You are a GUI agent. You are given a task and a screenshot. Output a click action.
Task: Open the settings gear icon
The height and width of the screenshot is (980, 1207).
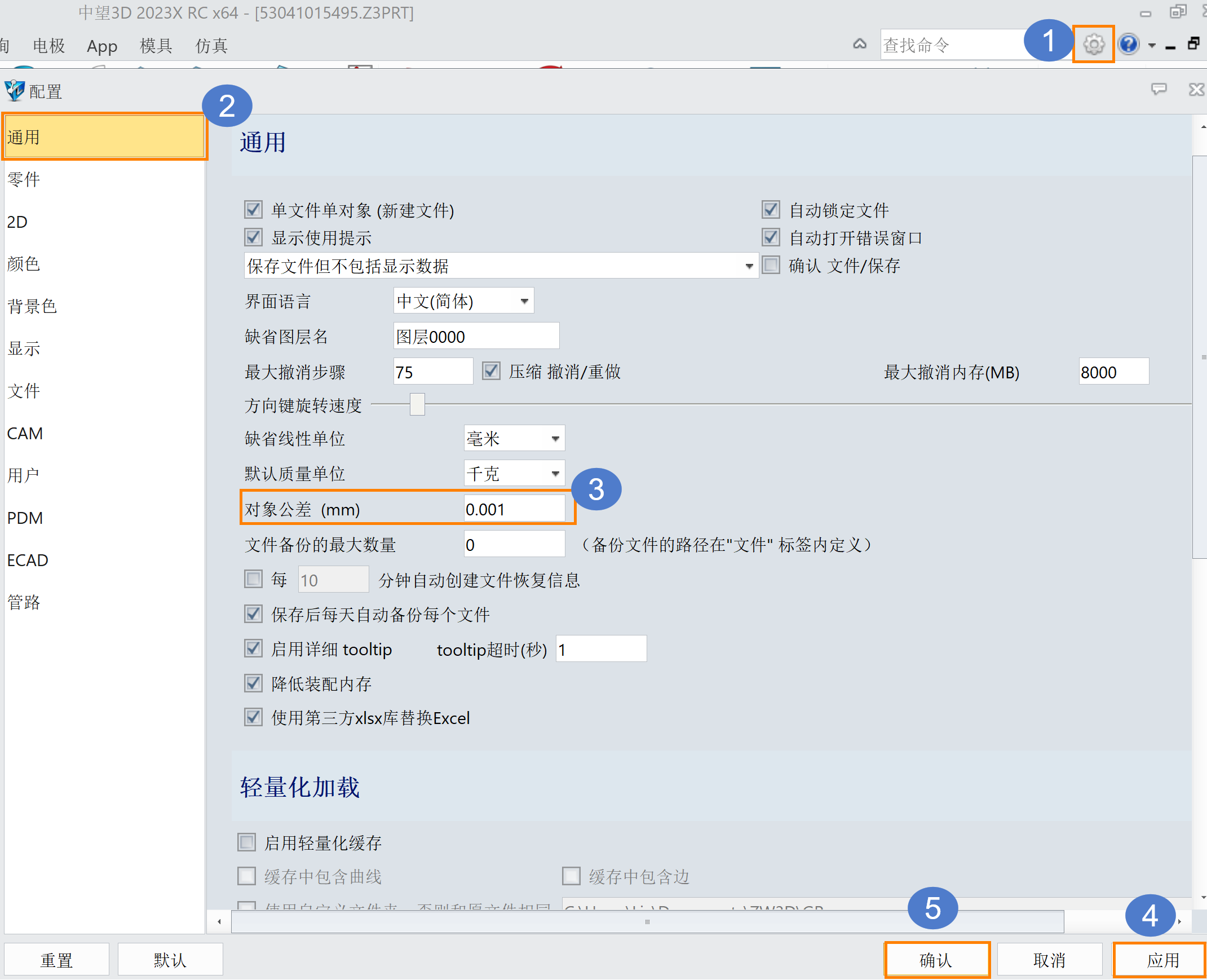click(x=1093, y=44)
